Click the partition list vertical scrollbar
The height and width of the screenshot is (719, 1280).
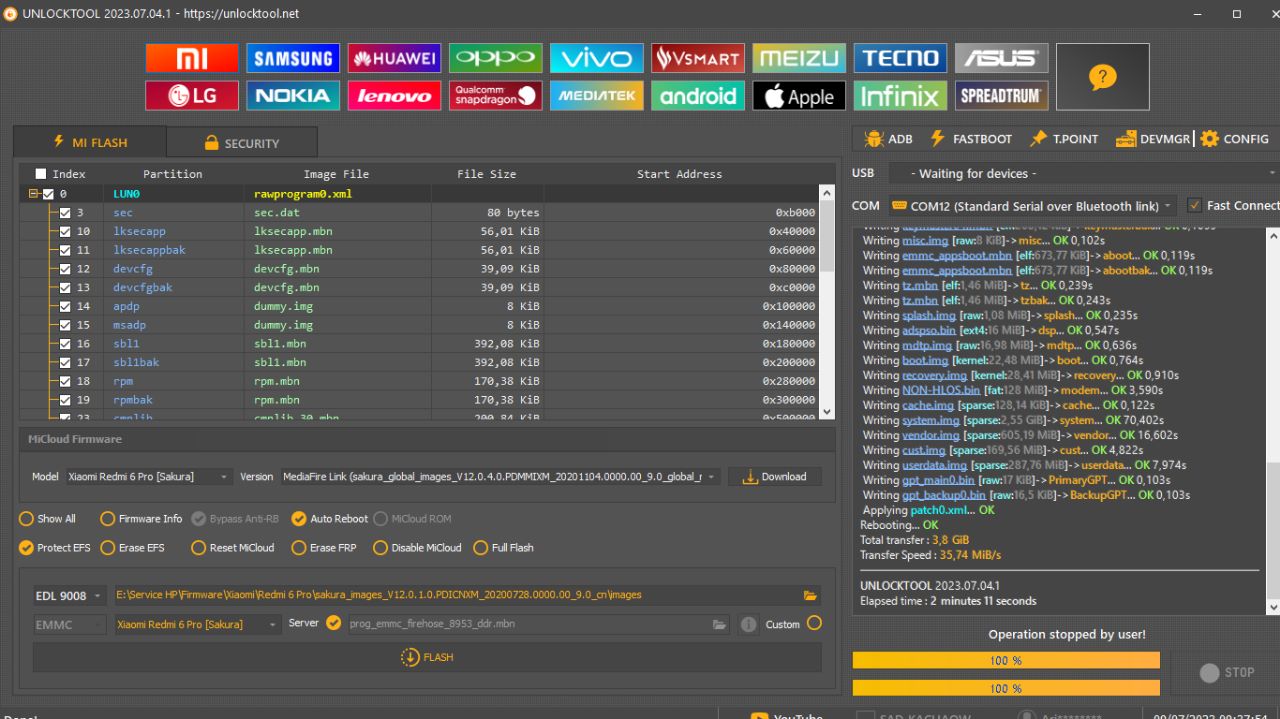pos(826,302)
